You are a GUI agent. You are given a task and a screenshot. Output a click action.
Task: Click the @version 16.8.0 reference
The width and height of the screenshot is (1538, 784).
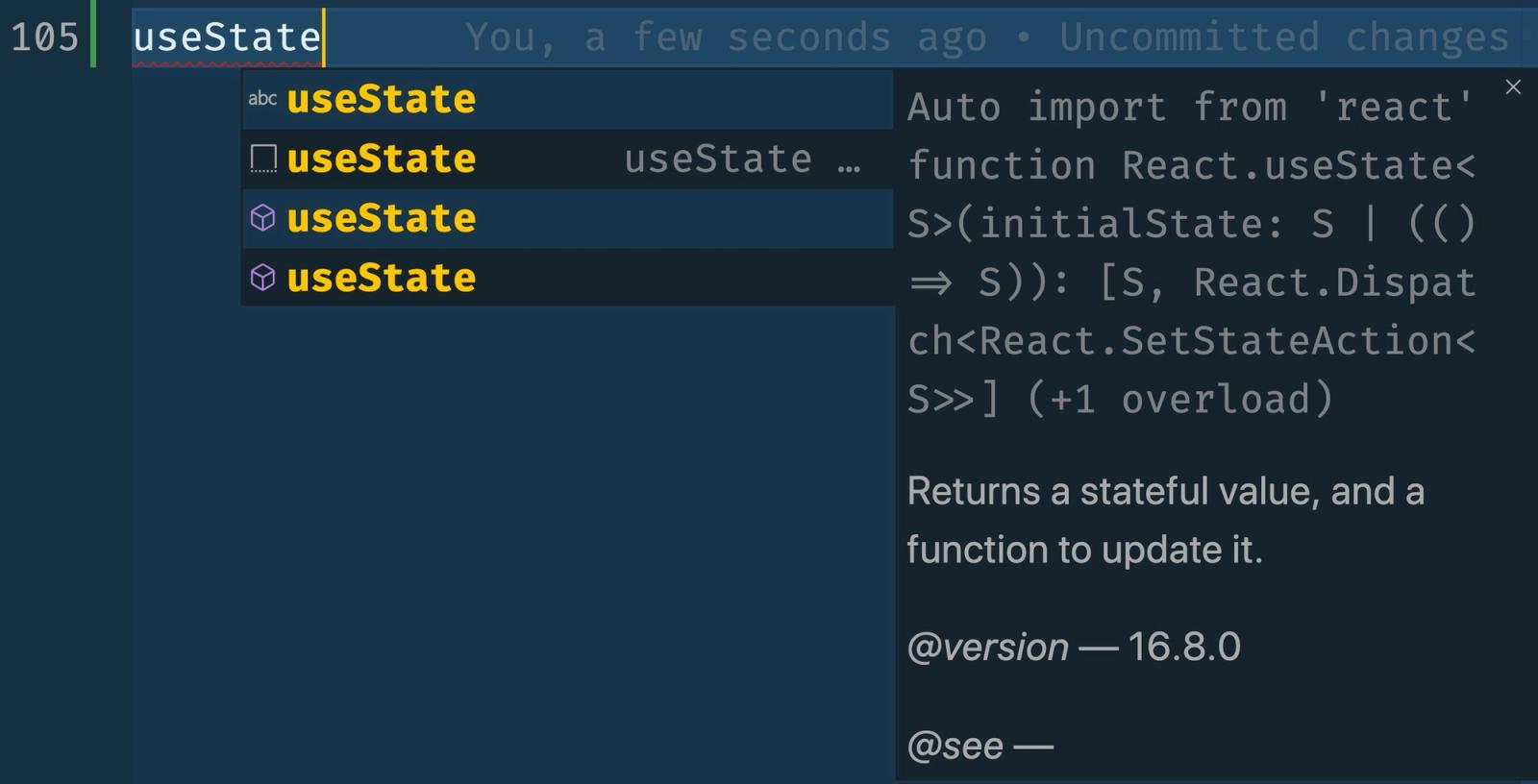(1072, 647)
